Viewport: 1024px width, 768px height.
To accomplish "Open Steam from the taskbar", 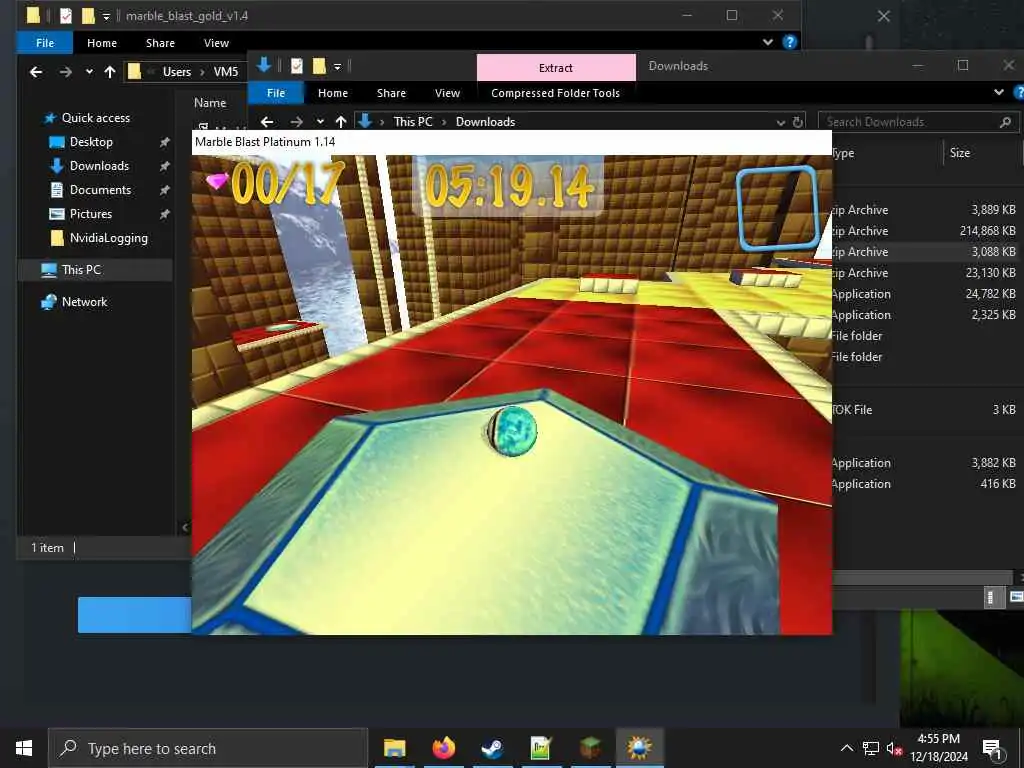I will (x=492, y=747).
